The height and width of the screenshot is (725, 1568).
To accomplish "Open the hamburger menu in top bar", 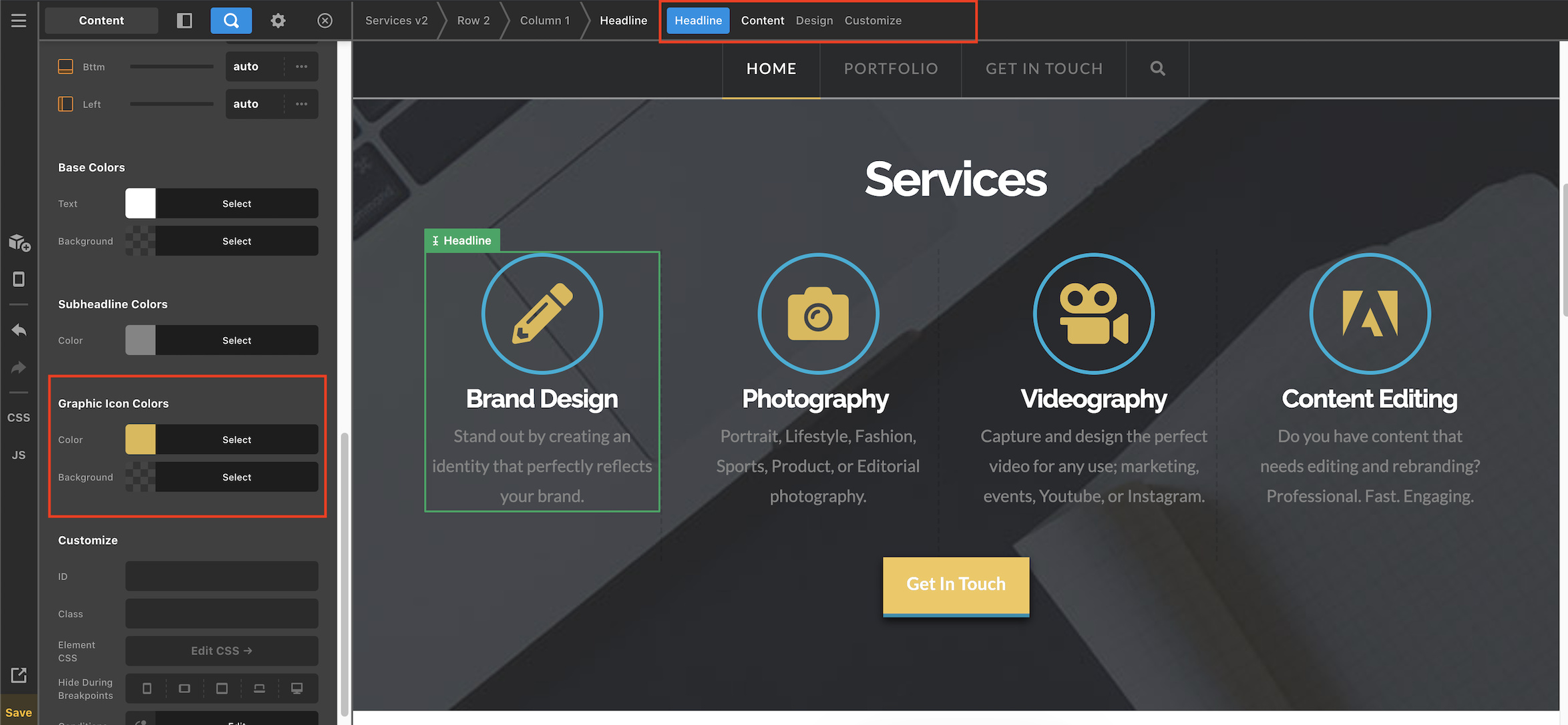I will click(x=19, y=21).
